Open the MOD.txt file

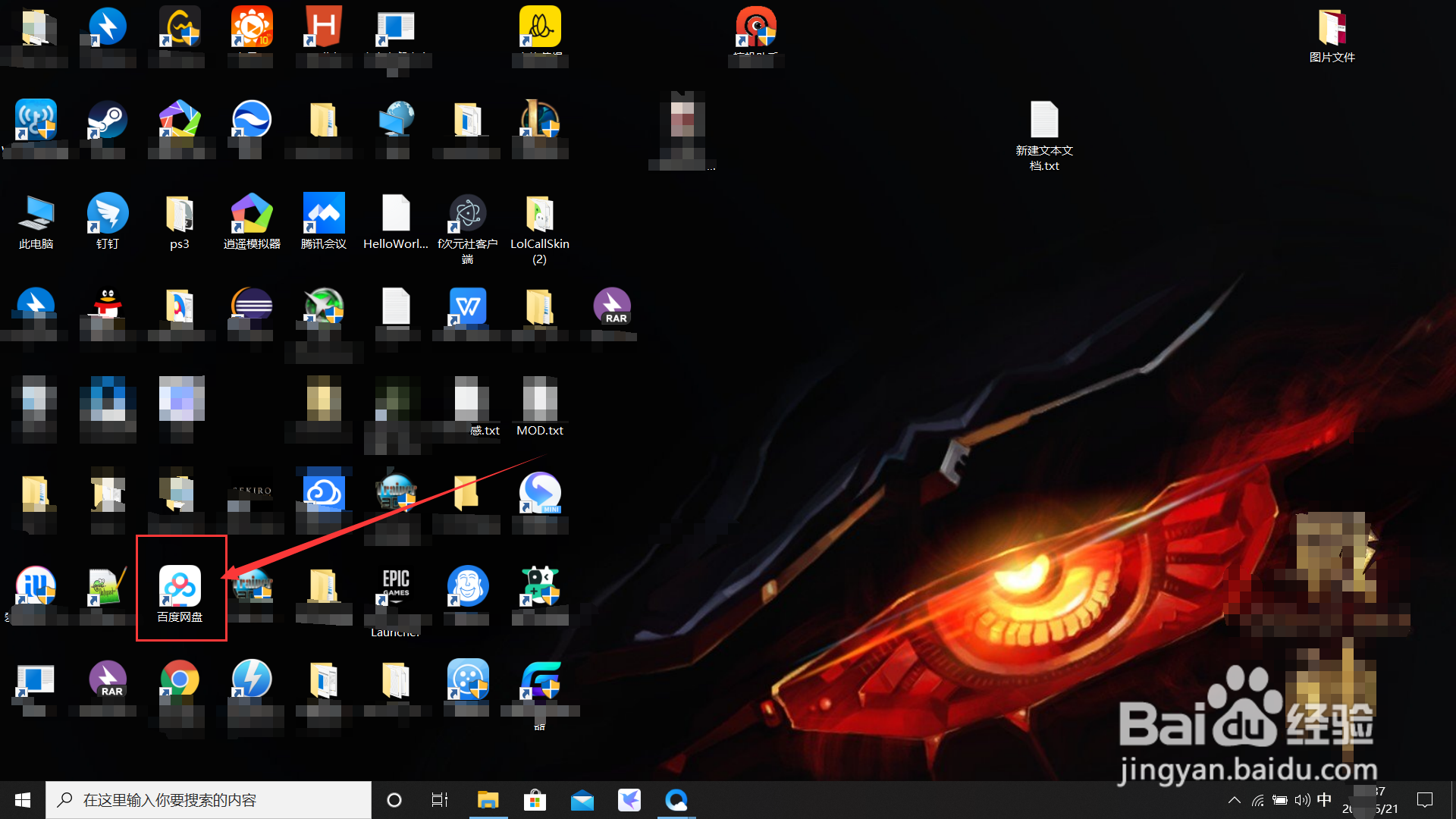540,407
